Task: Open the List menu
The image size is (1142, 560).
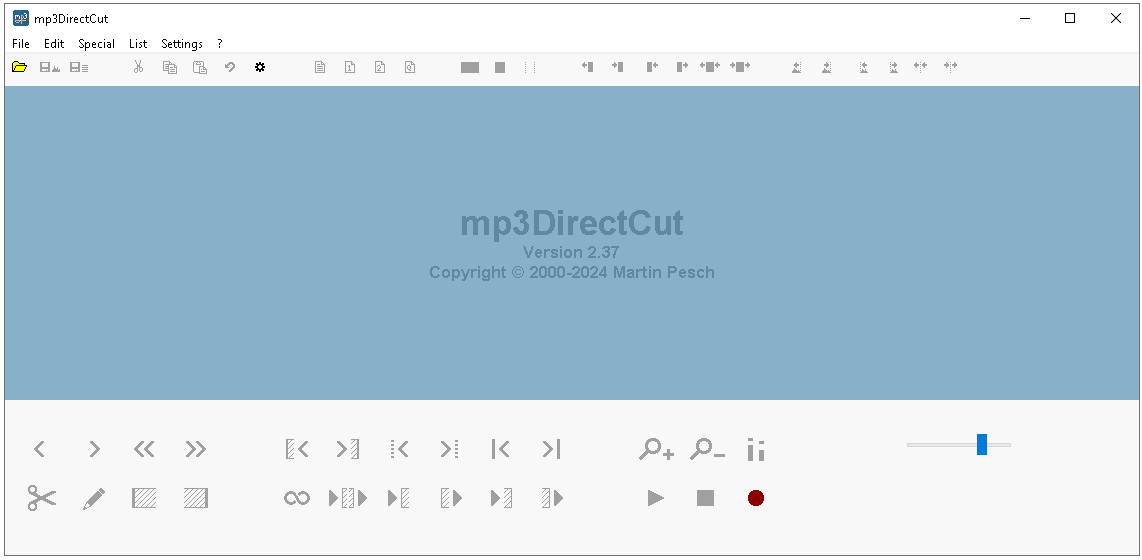Action: [138, 44]
